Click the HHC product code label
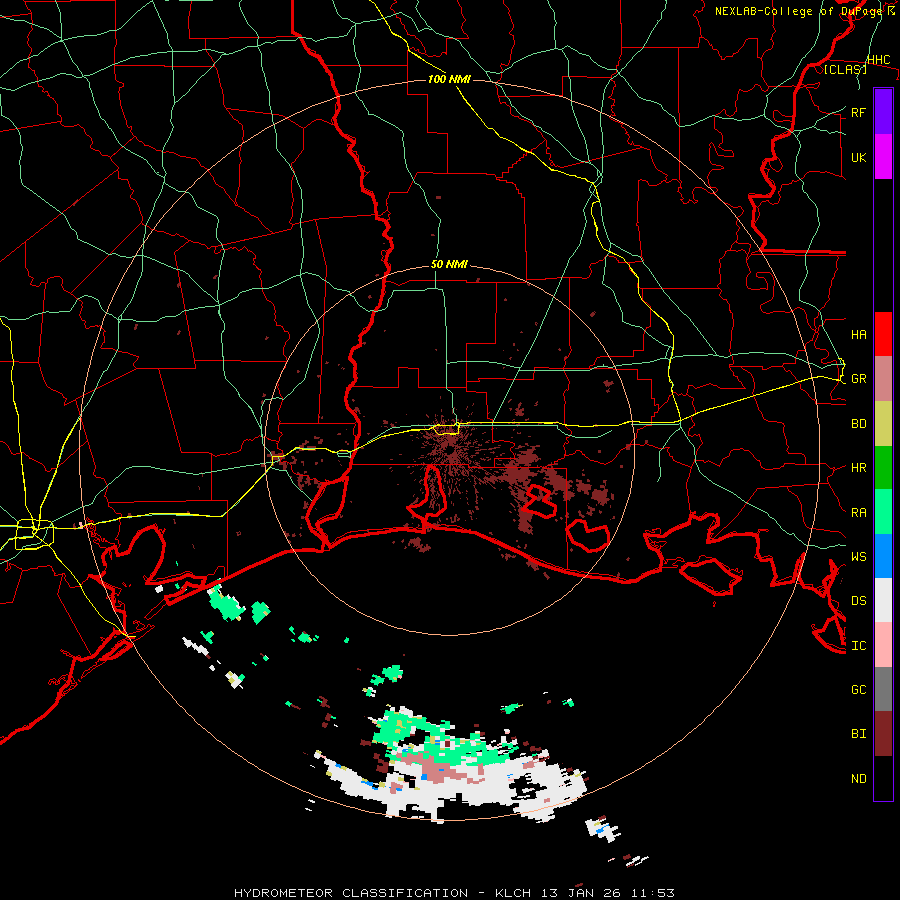The width and height of the screenshot is (900, 900). pyautogui.click(x=878, y=60)
